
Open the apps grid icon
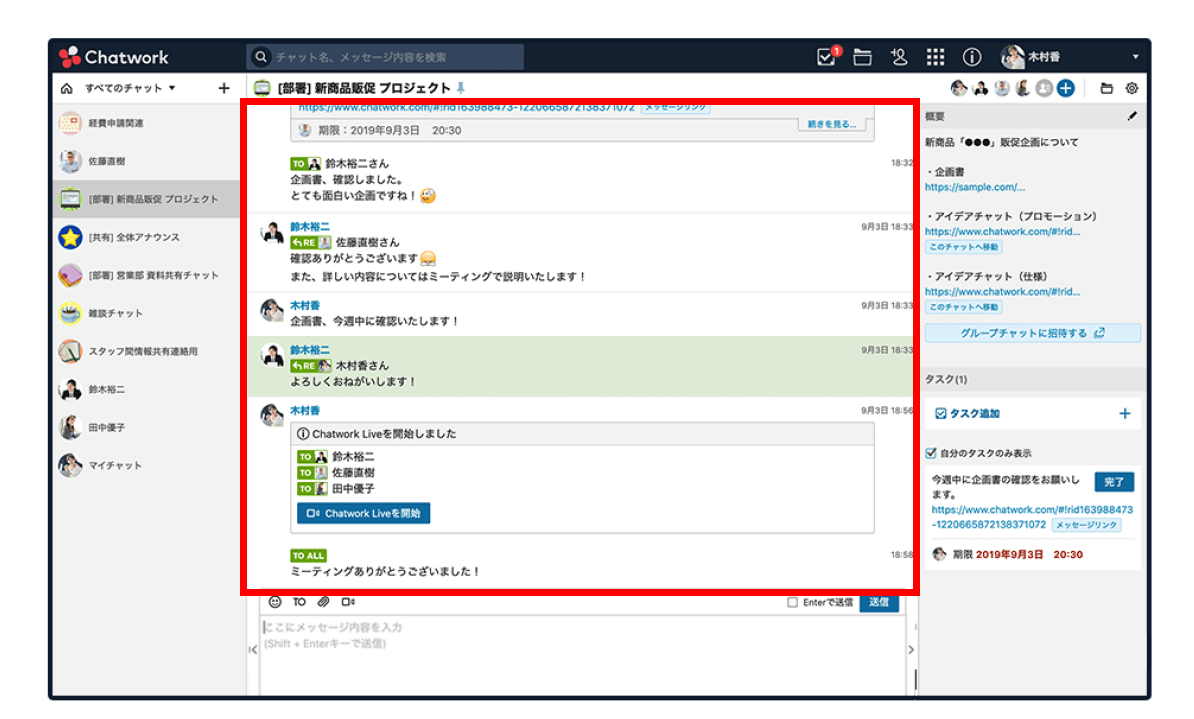[935, 57]
